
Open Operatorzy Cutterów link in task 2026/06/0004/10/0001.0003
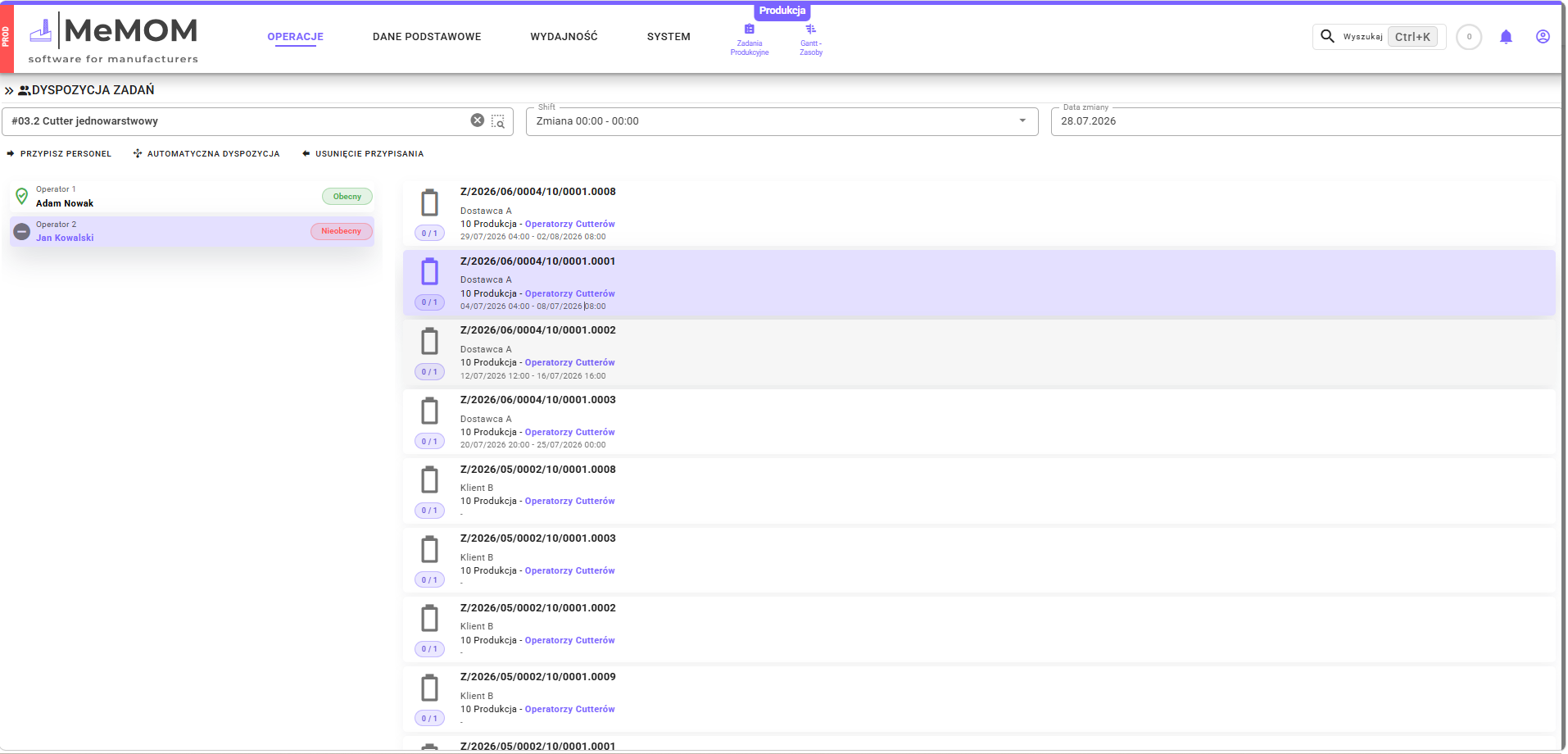point(569,432)
